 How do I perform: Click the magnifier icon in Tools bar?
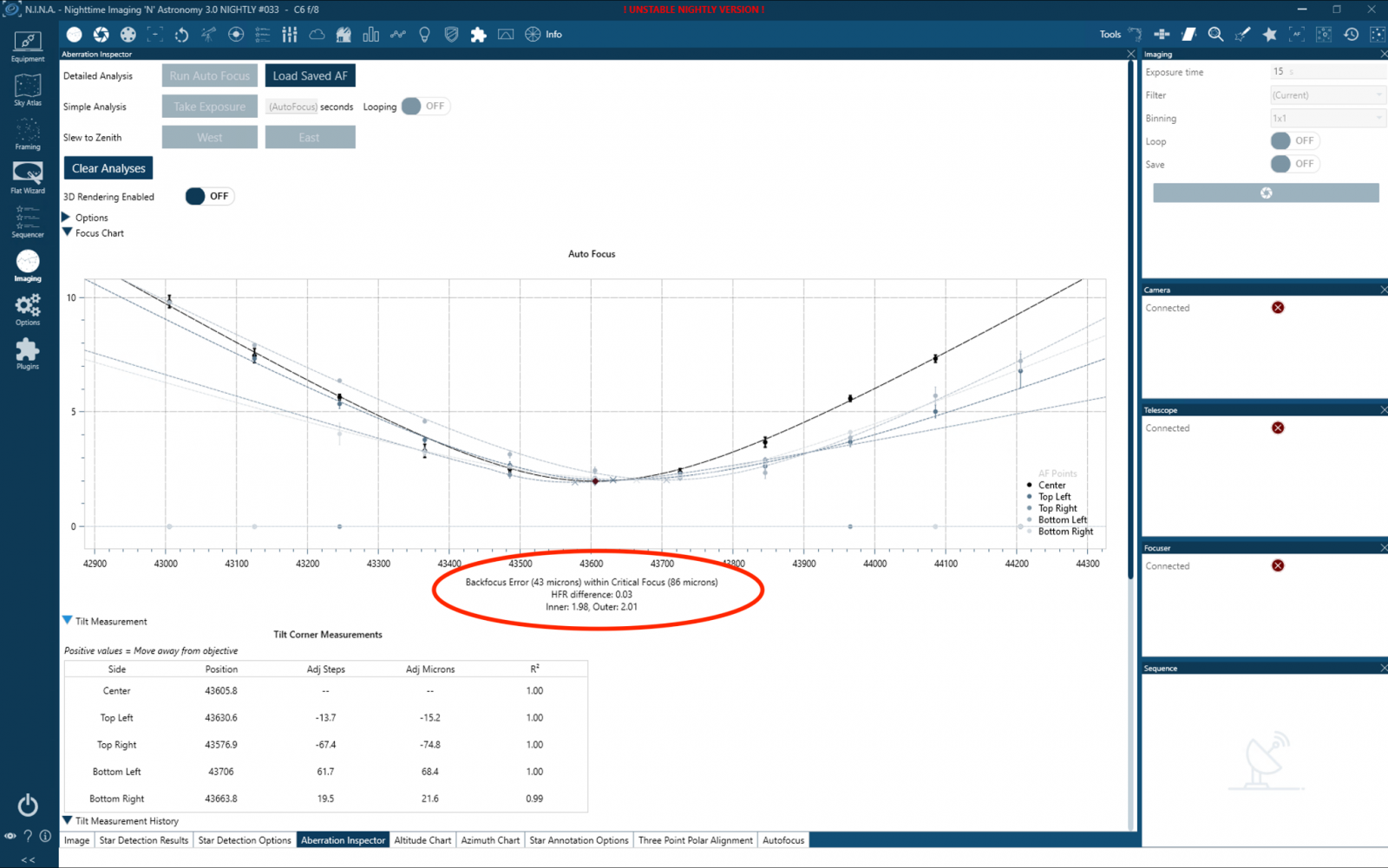click(x=1215, y=35)
